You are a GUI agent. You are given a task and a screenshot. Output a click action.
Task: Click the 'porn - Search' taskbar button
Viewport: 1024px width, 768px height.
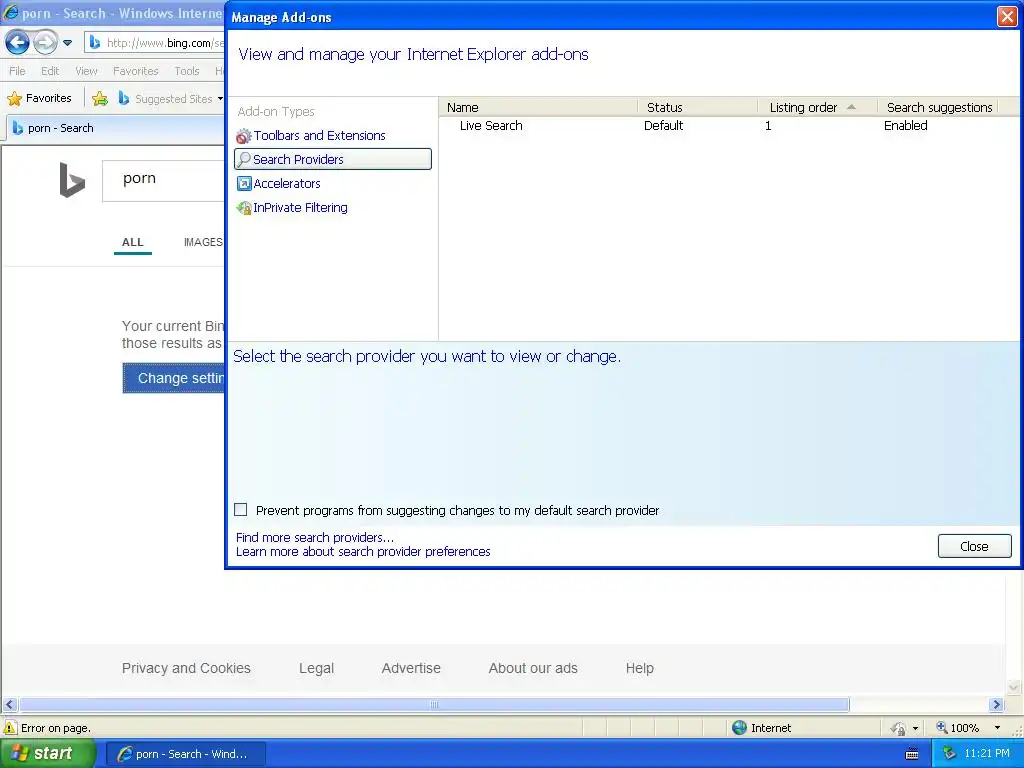click(x=185, y=754)
